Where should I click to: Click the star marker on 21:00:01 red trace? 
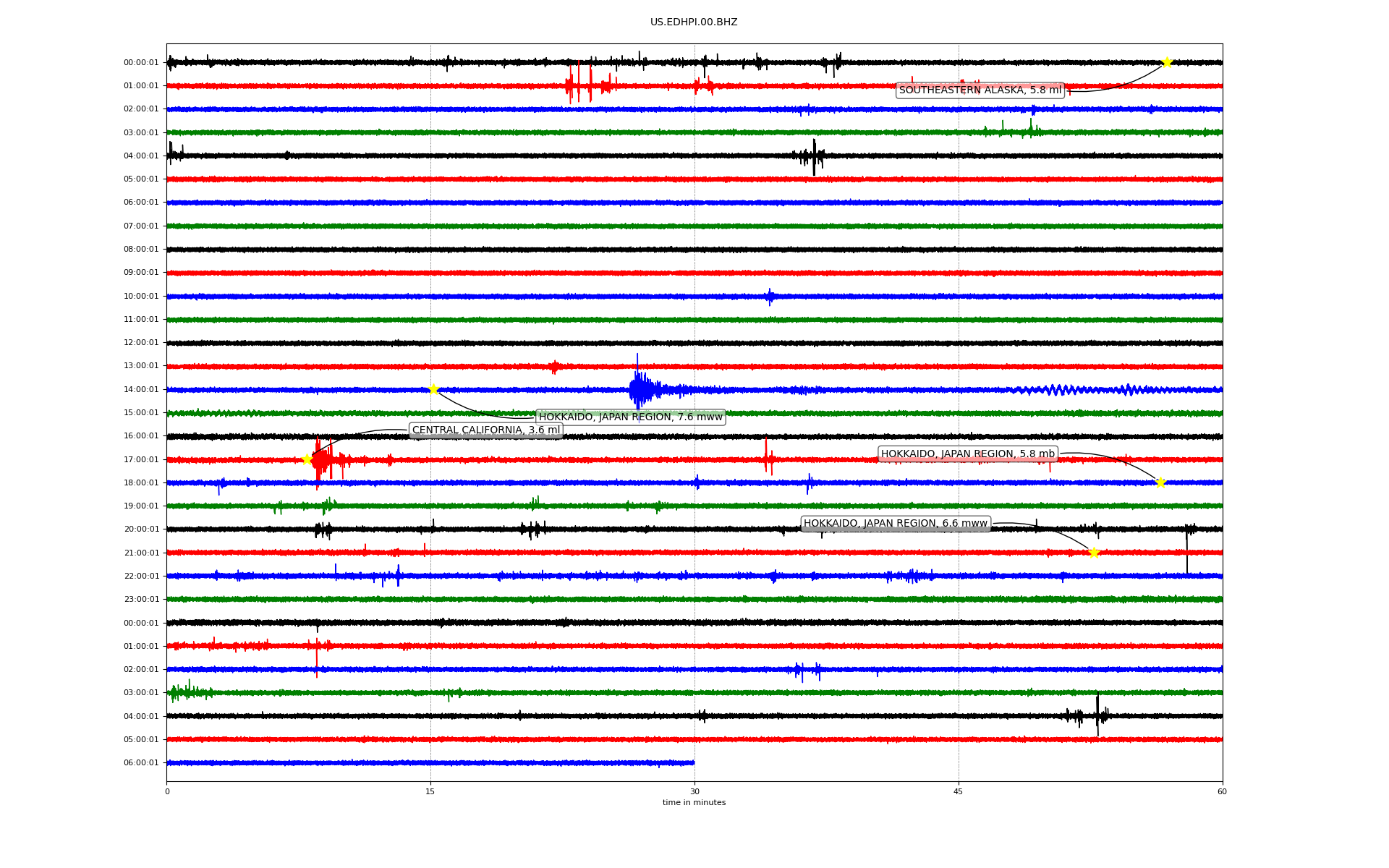(1094, 553)
